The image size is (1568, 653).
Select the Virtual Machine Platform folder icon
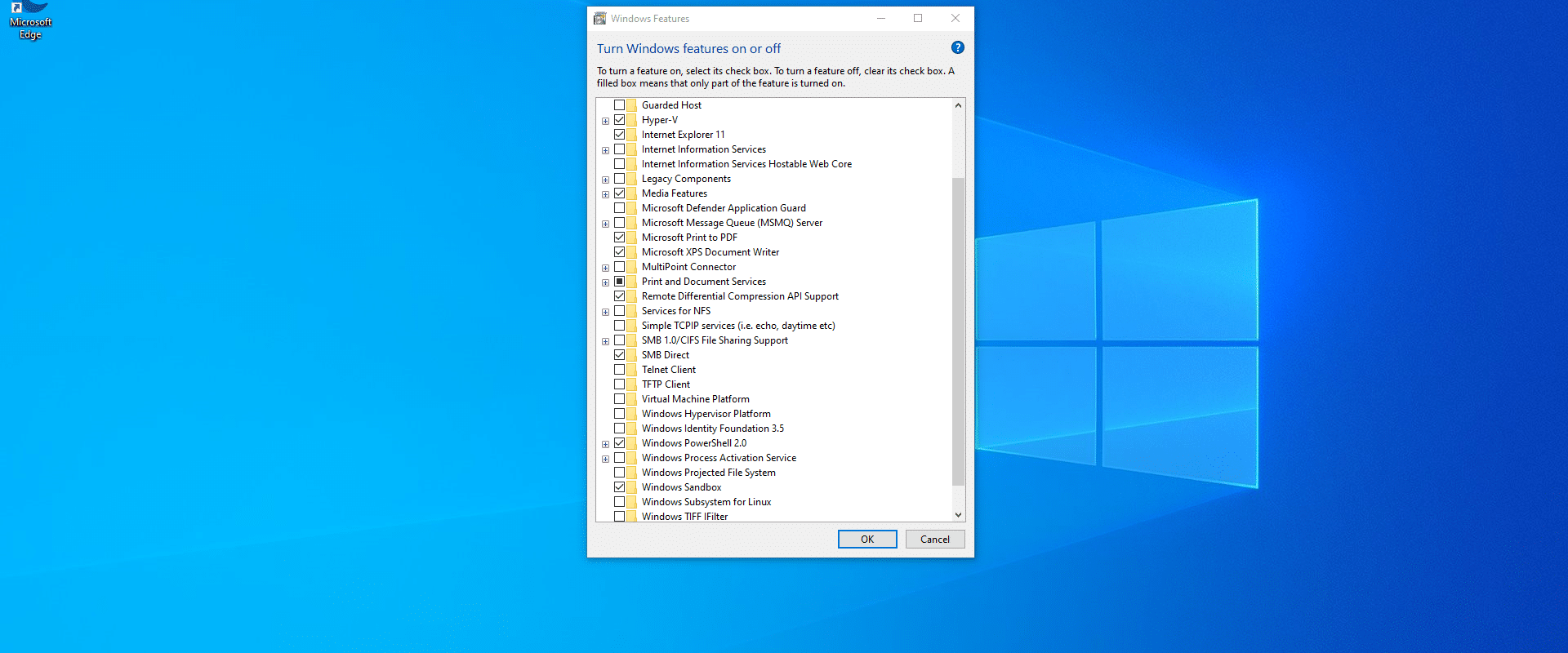click(x=632, y=399)
